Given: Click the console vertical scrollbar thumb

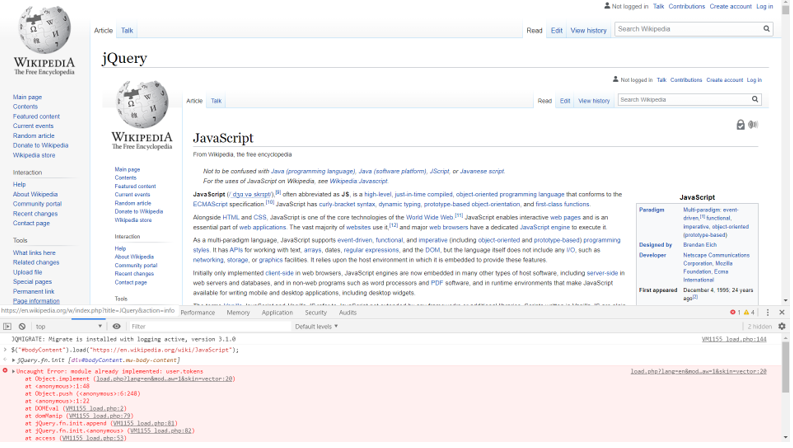Looking at the screenshot, I should (x=787, y=369).
